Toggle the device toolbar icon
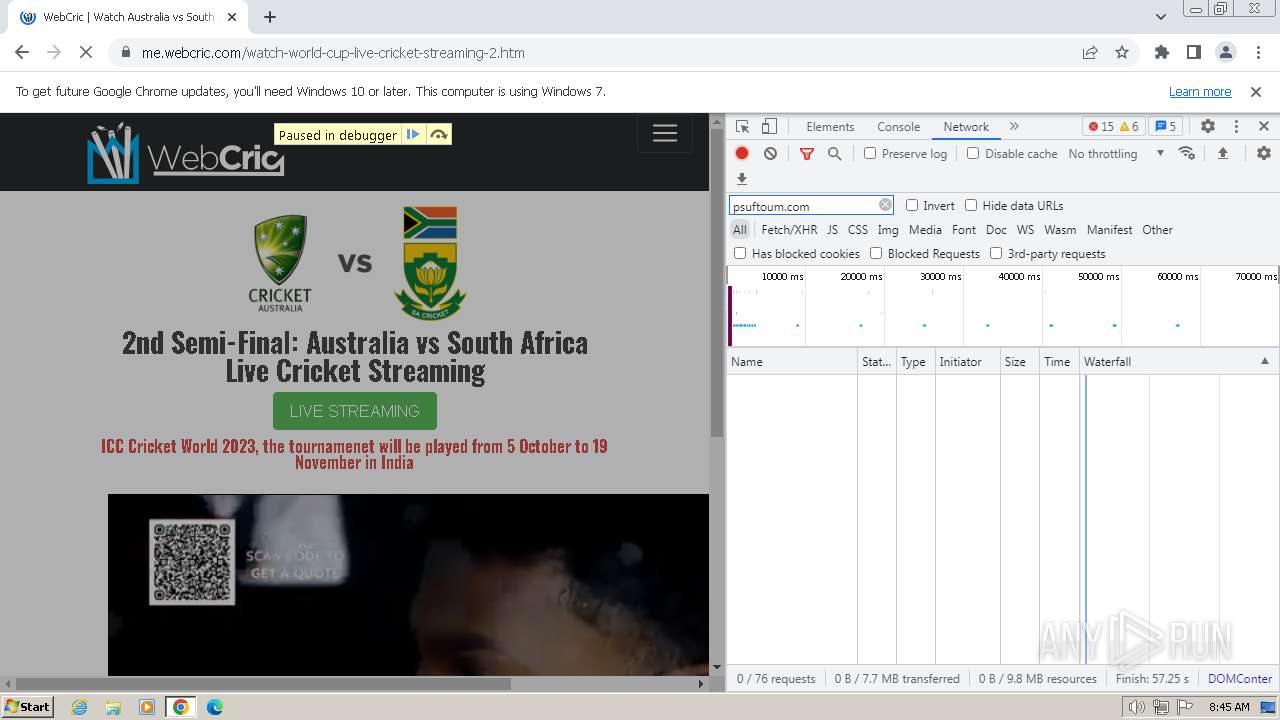Image resolution: width=1280 pixels, height=720 pixels. (x=769, y=127)
